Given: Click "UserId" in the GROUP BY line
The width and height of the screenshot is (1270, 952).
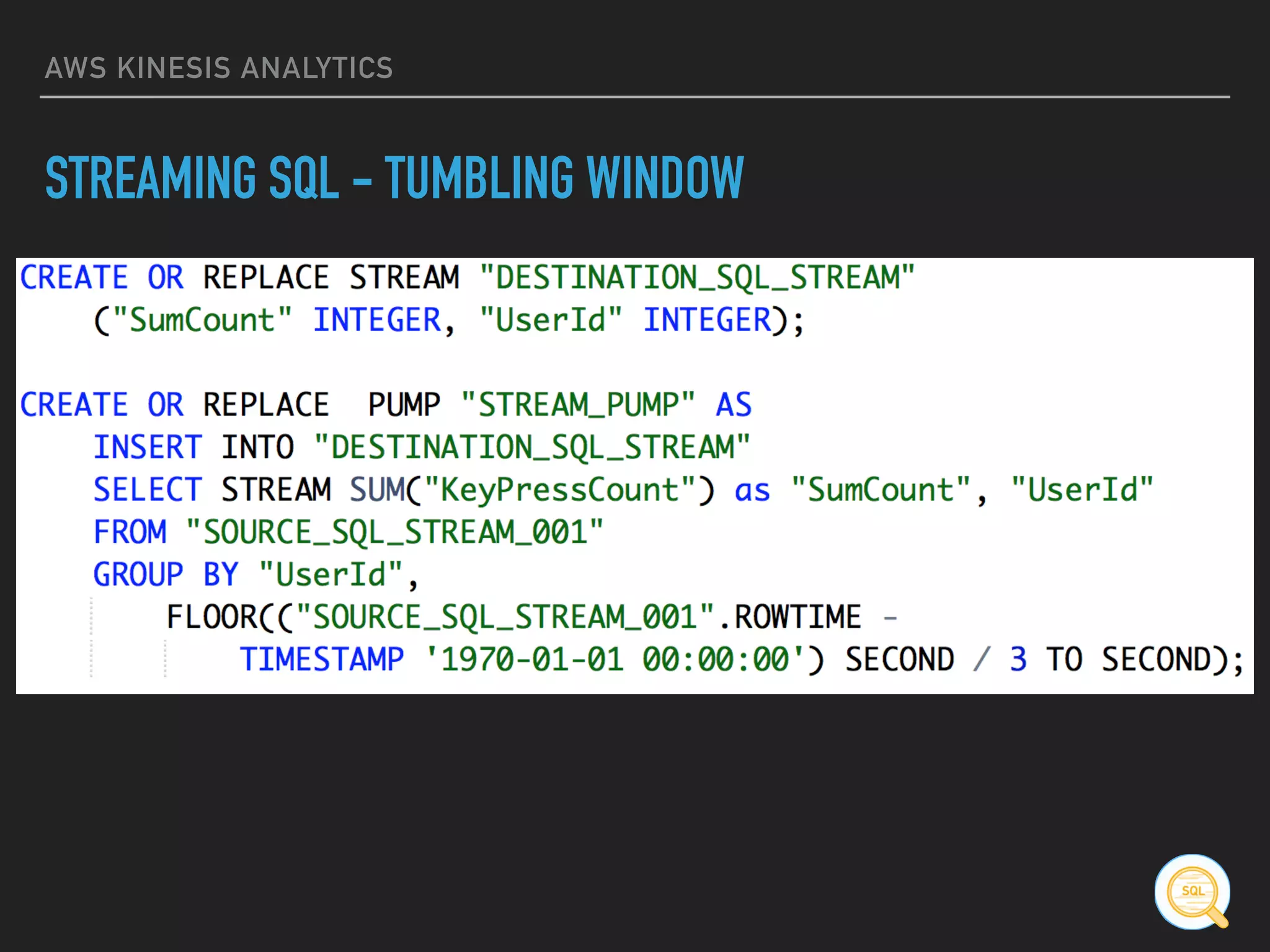Looking at the screenshot, I should [331, 574].
